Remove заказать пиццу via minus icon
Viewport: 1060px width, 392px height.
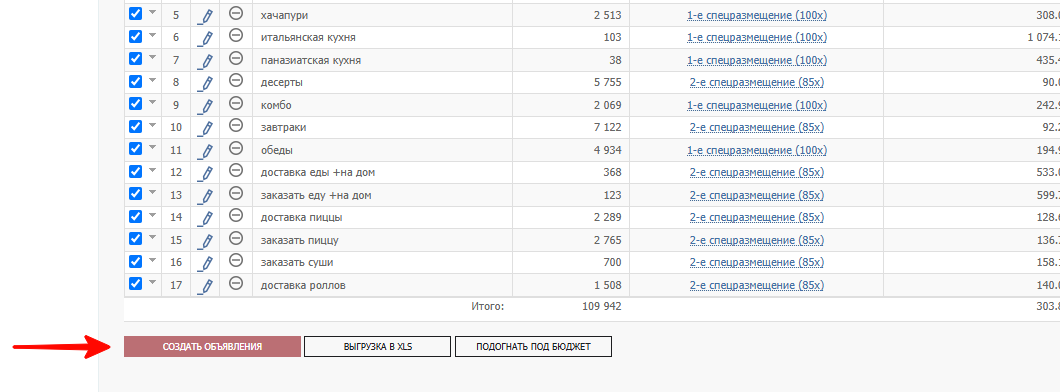coord(236,237)
